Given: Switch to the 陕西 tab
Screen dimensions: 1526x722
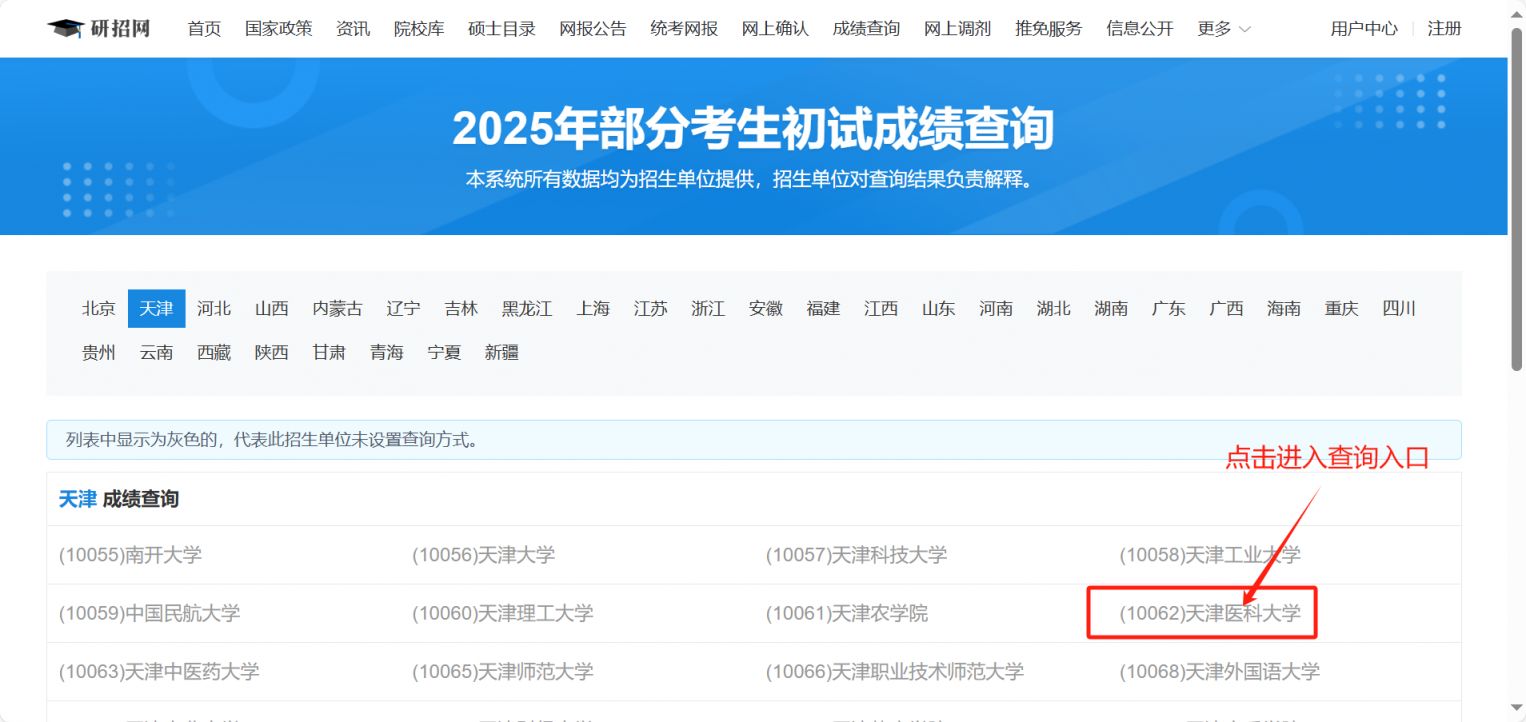Looking at the screenshot, I should [x=272, y=353].
